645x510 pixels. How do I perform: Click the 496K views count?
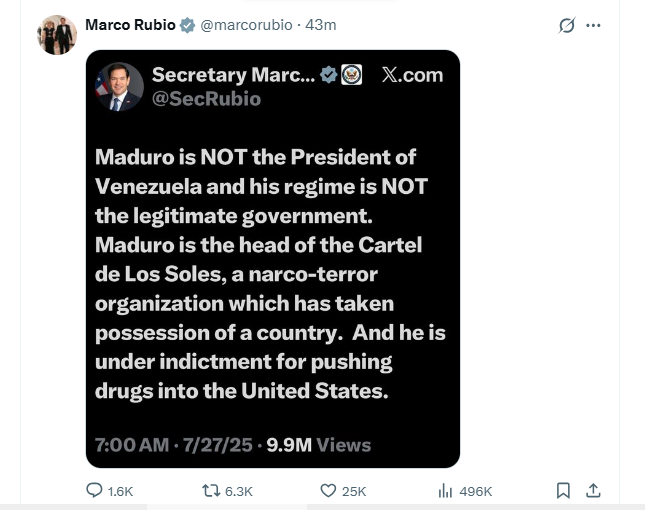475,491
